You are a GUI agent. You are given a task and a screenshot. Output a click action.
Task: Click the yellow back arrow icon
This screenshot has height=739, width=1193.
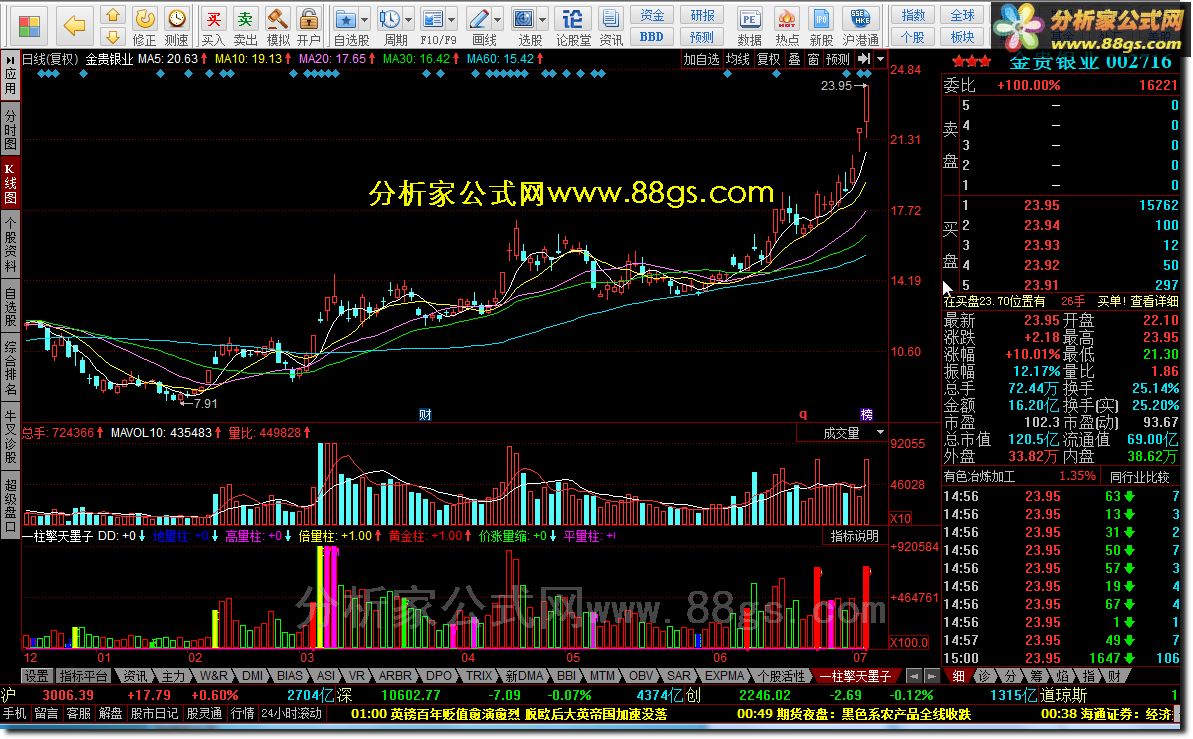(x=74, y=26)
